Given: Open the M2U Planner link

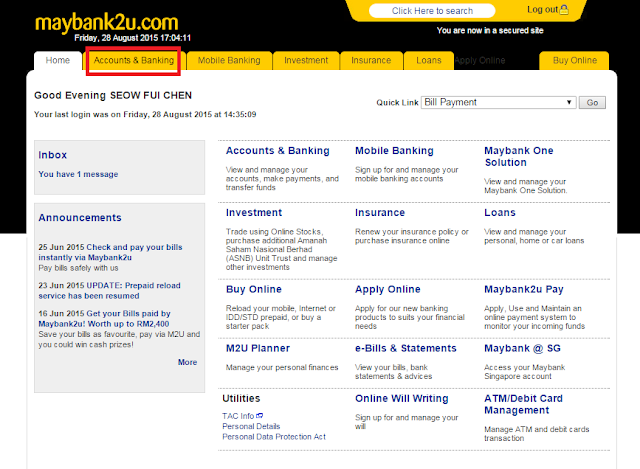Looking at the screenshot, I should coord(258,349).
